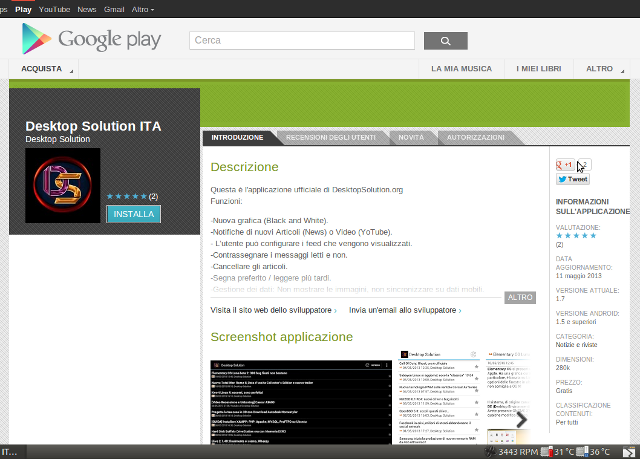Screen dimensions: 640x459
Task: Click the Cerca search field
Action: pyautogui.click(x=302, y=40)
